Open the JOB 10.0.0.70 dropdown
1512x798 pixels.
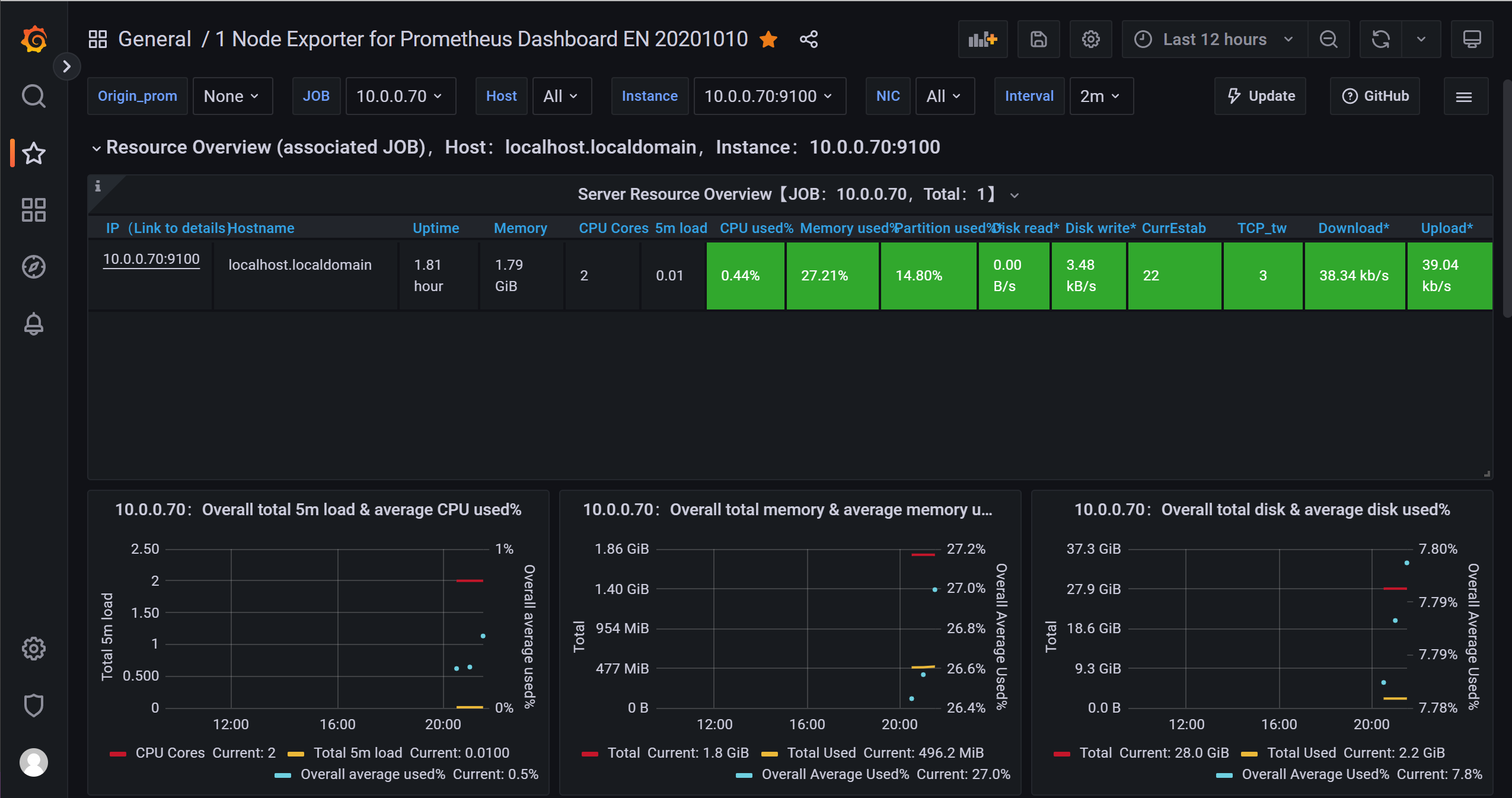tap(400, 96)
